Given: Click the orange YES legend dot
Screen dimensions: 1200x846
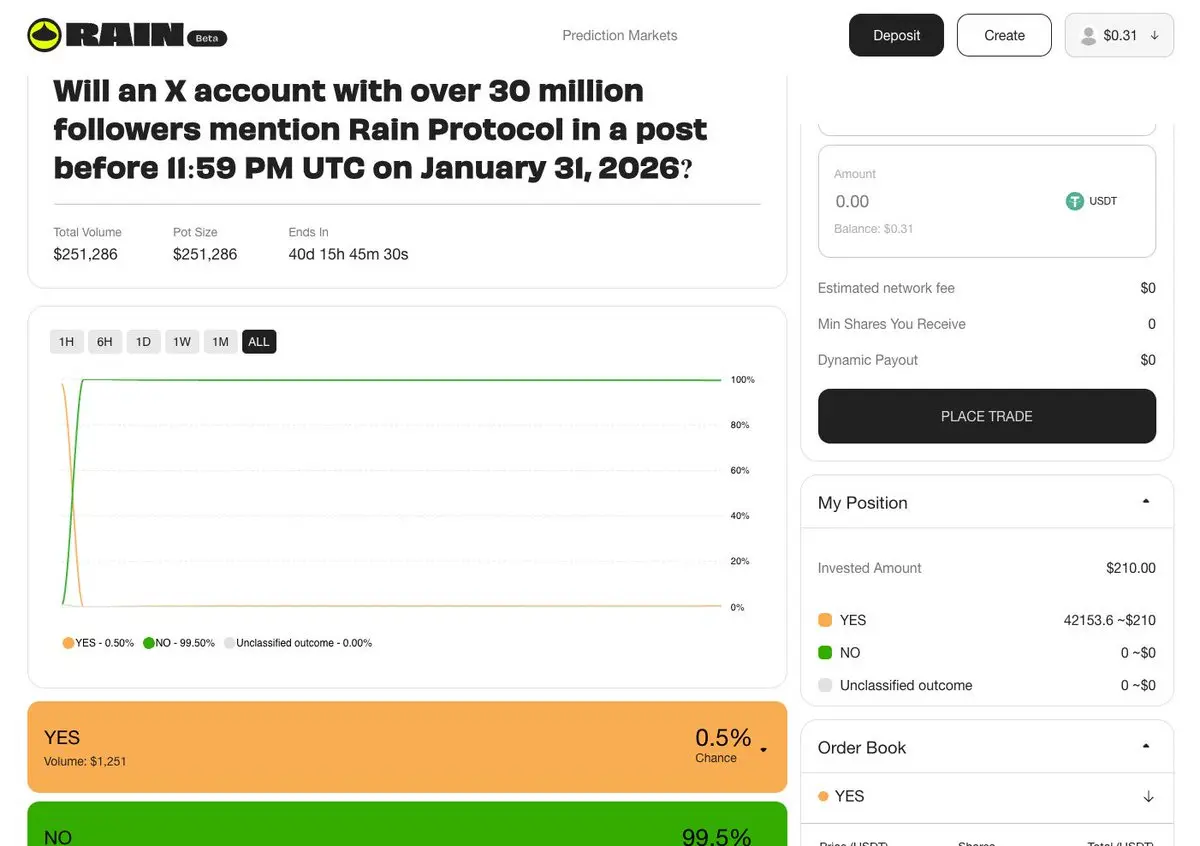Looking at the screenshot, I should coord(68,643).
